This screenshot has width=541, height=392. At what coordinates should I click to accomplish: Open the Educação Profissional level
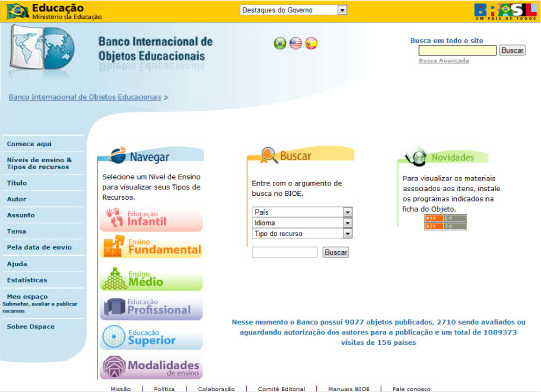coord(151,307)
